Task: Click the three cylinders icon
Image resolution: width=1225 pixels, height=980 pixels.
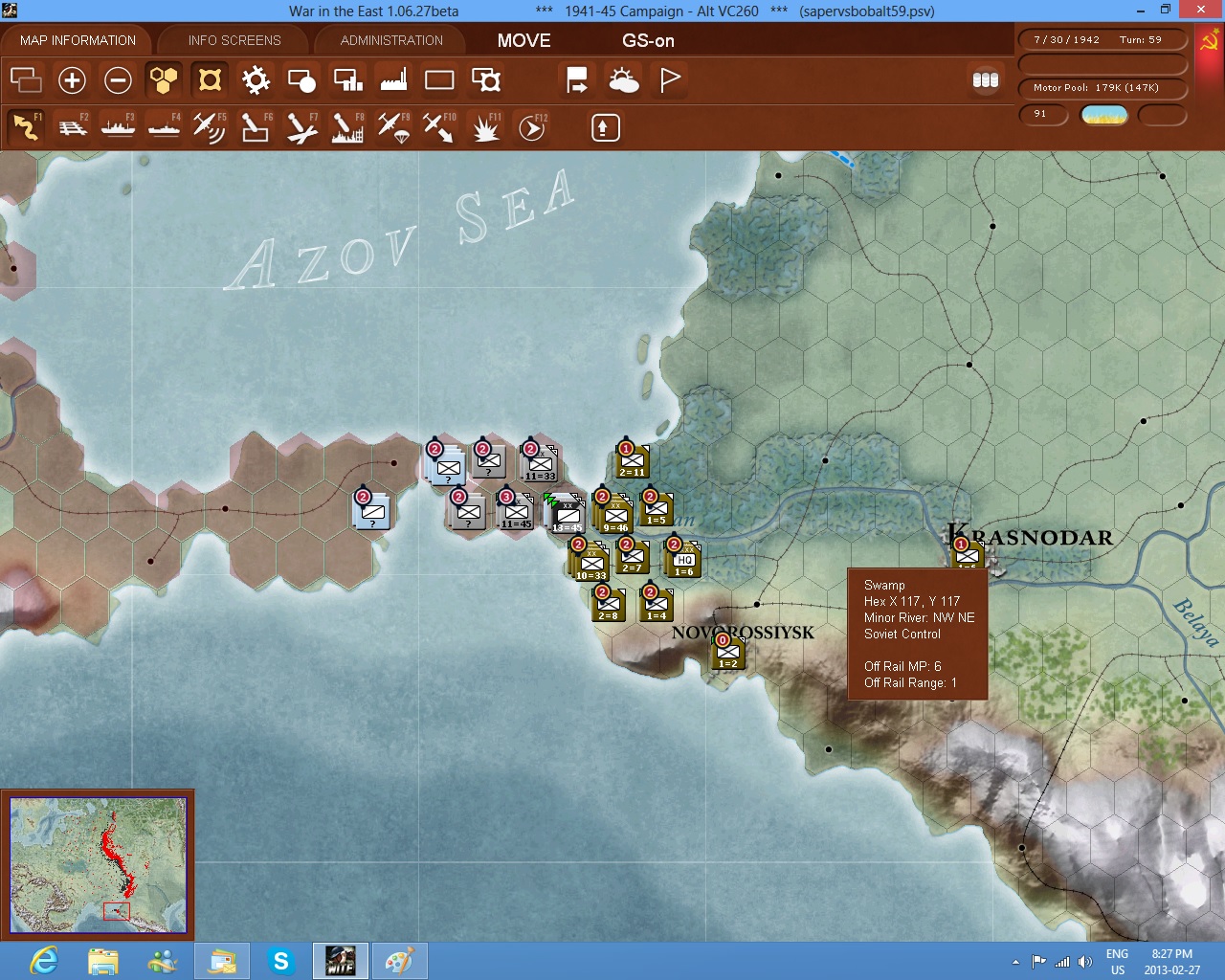Action: point(986,79)
